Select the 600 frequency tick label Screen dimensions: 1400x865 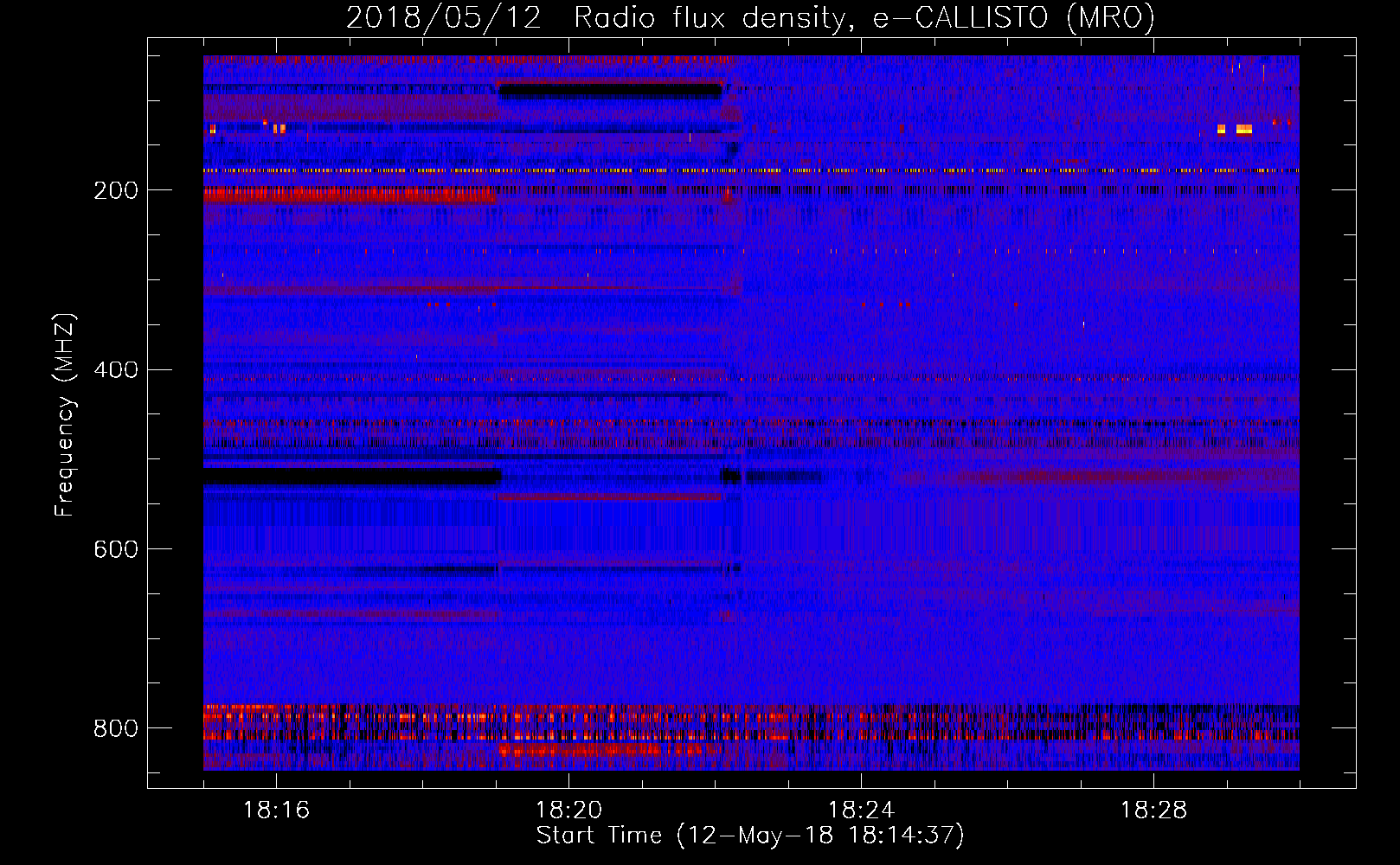[116, 550]
